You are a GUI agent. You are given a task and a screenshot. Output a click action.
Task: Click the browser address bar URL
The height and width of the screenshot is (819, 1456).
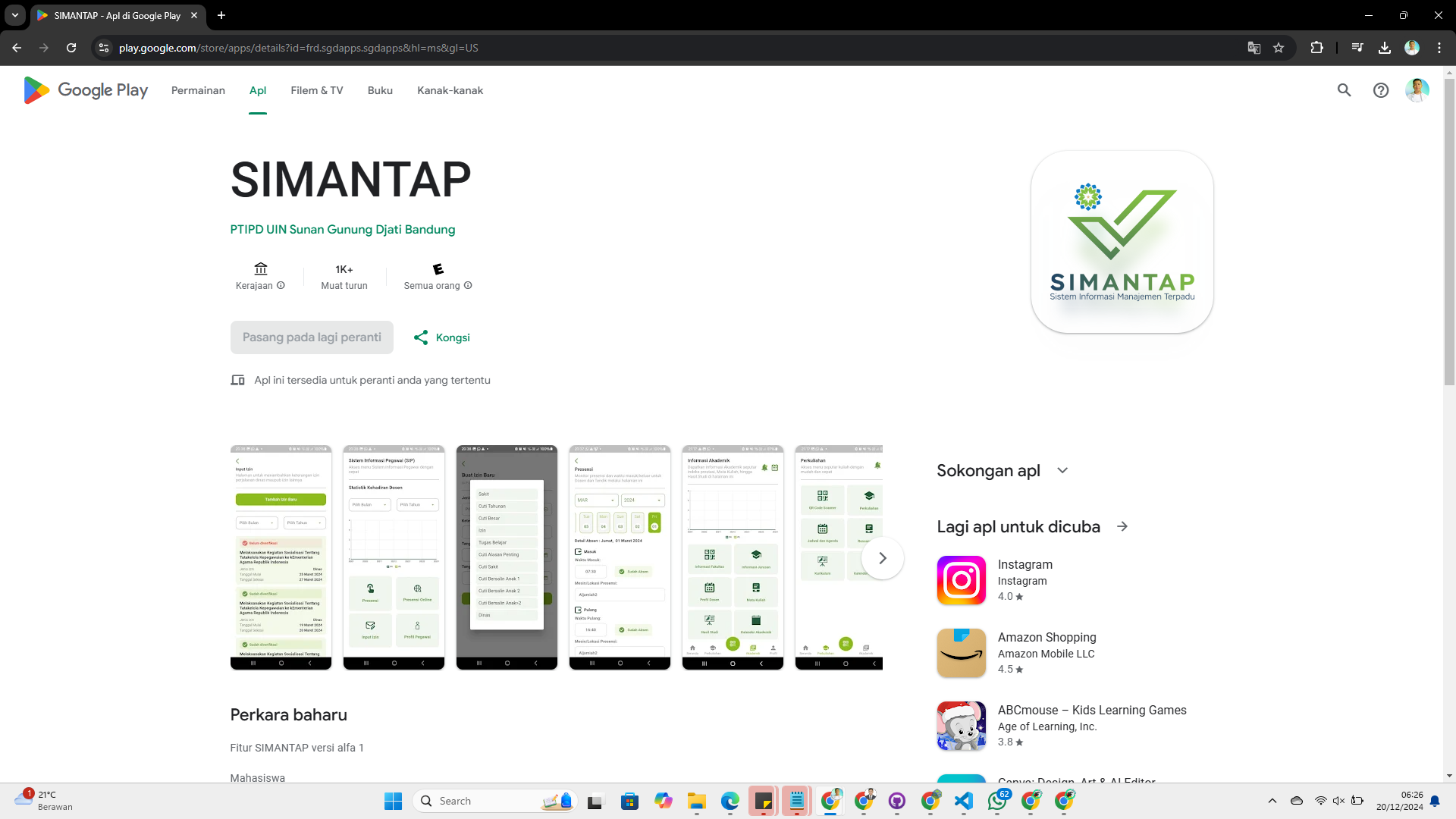click(298, 48)
